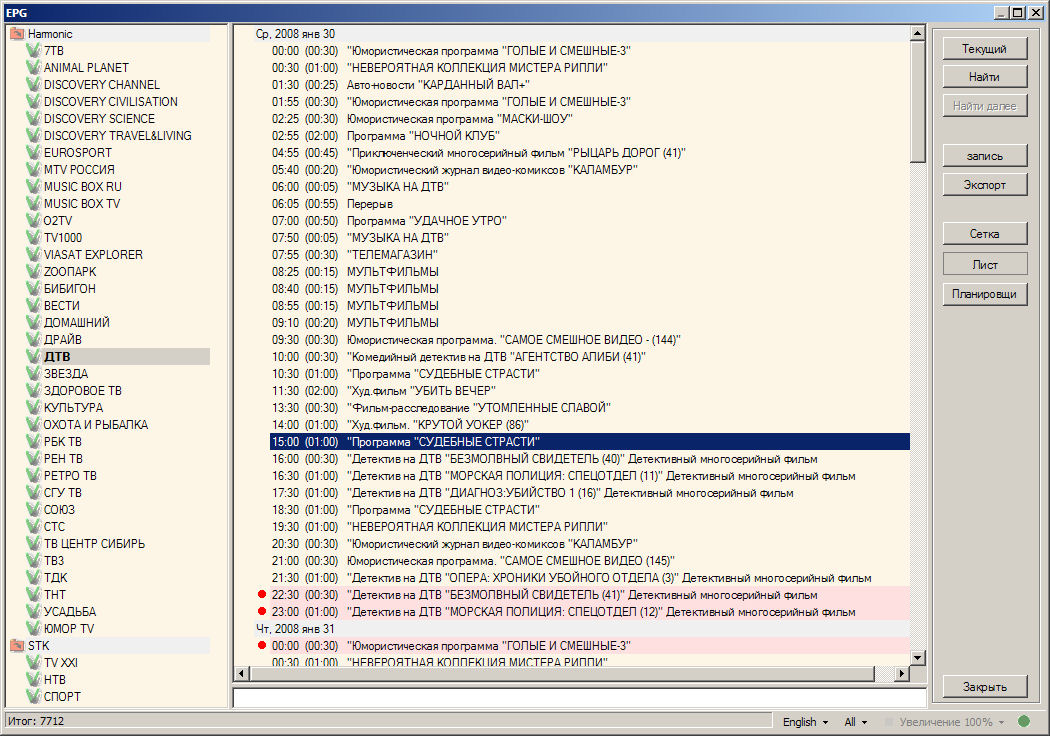
Task: Open the Увеличение 100% zoom dropdown
Action: tap(952, 722)
